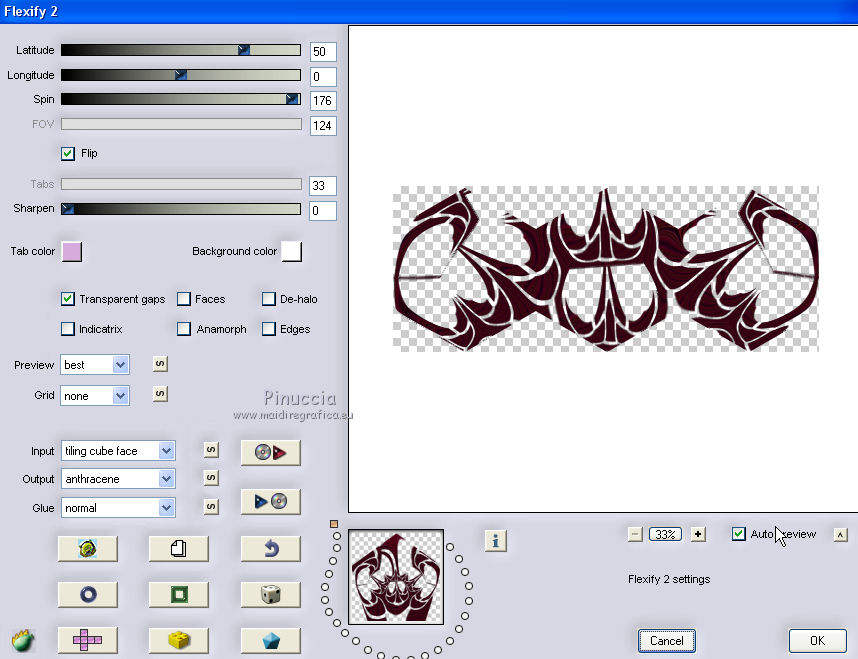Click the yellow brick icon button
Screen dimensions: 858x659
[178, 640]
